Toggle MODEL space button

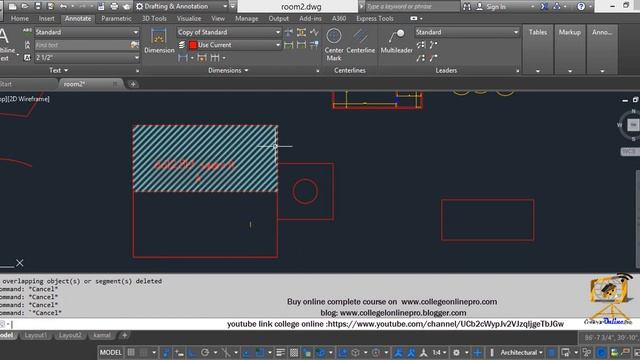pos(111,352)
